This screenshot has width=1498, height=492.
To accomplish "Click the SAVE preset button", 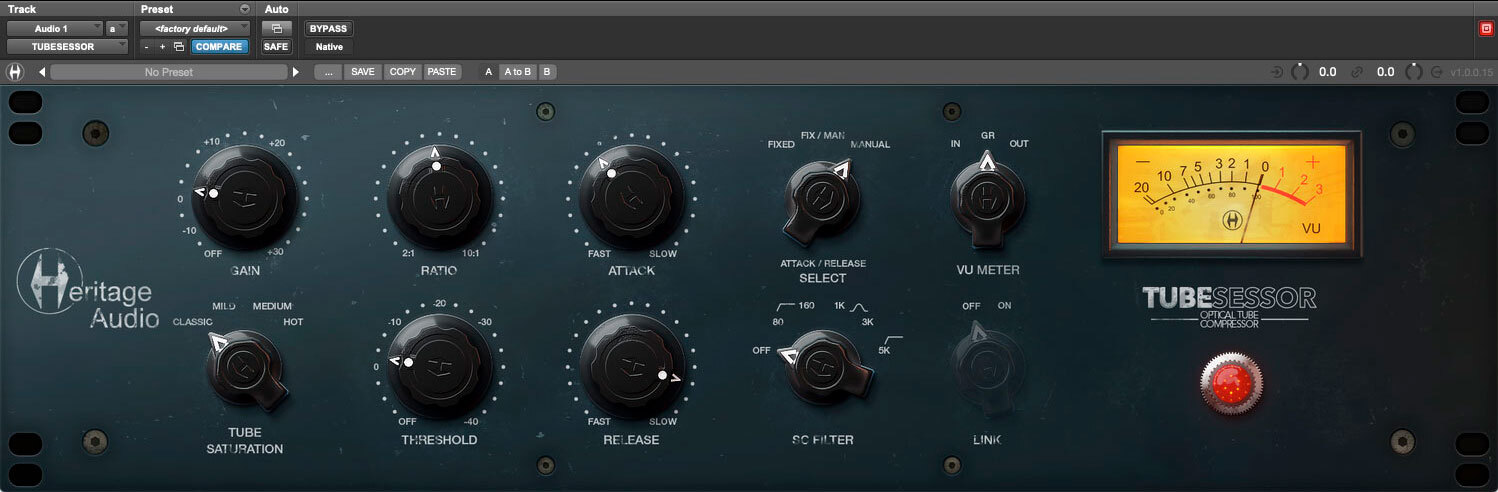I will click(x=363, y=72).
